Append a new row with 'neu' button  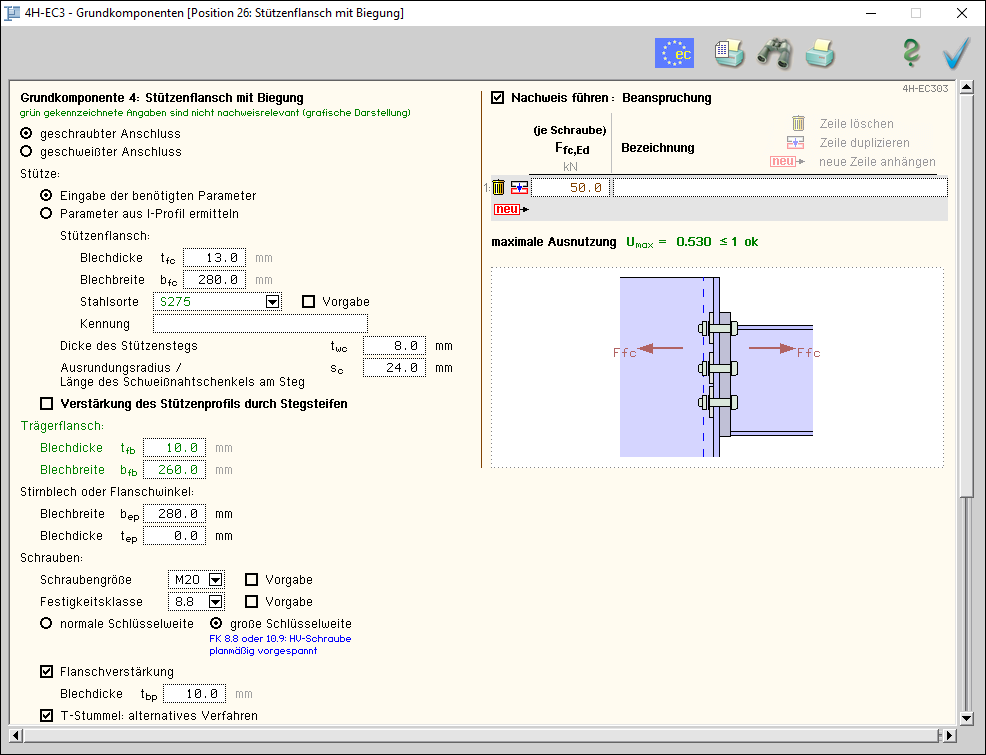507,209
